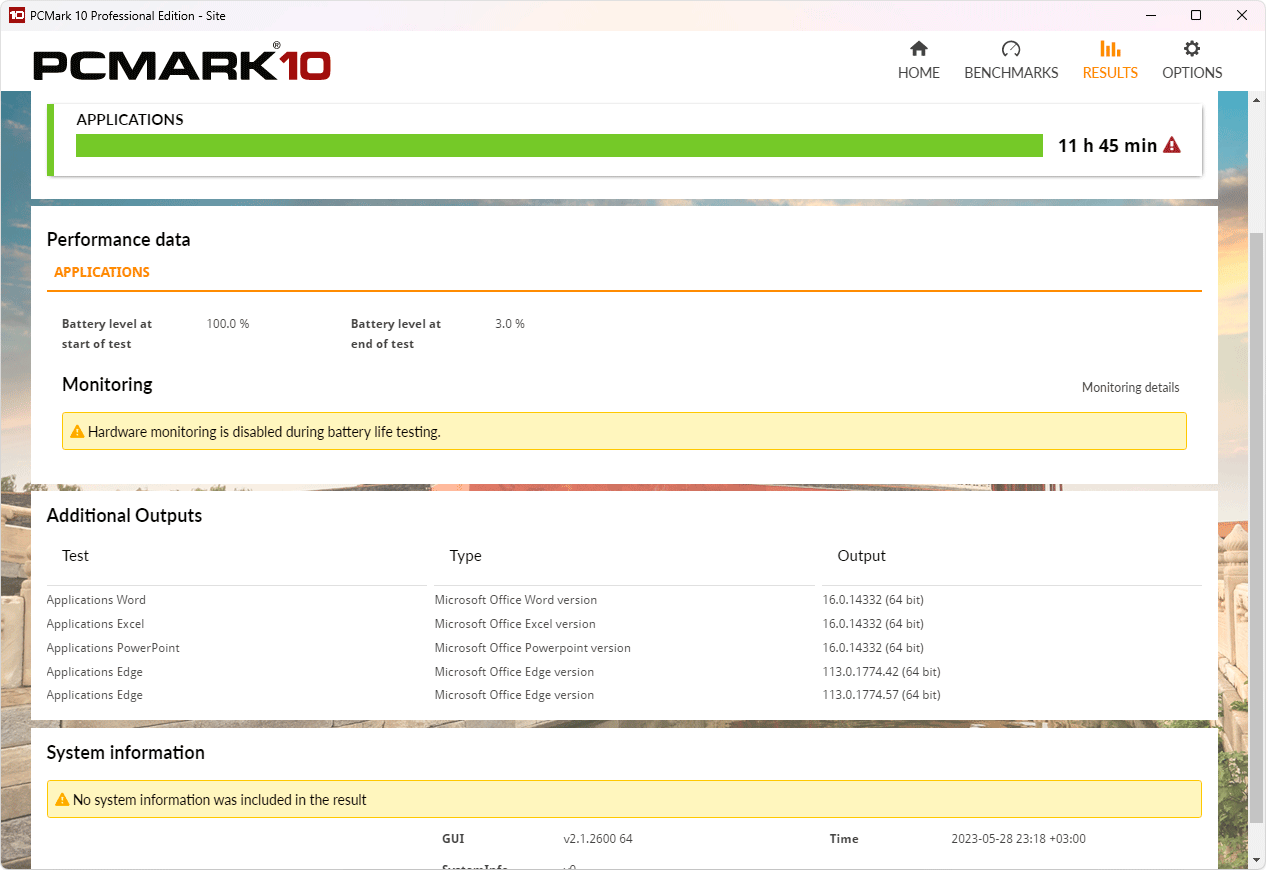Select 'Microsoft Office Excel version' cell

515,624
